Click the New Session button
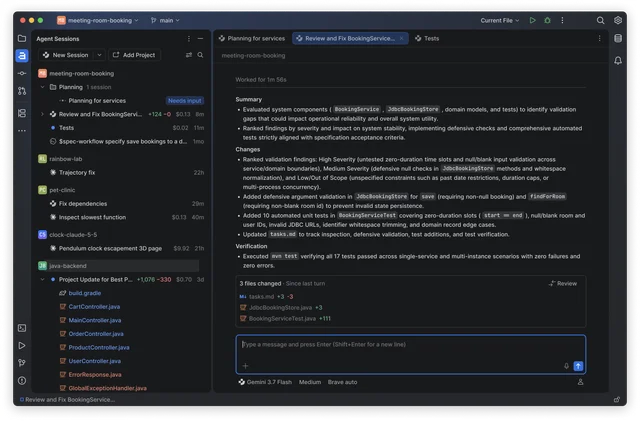 pyautogui.click(x=66, y=55)
